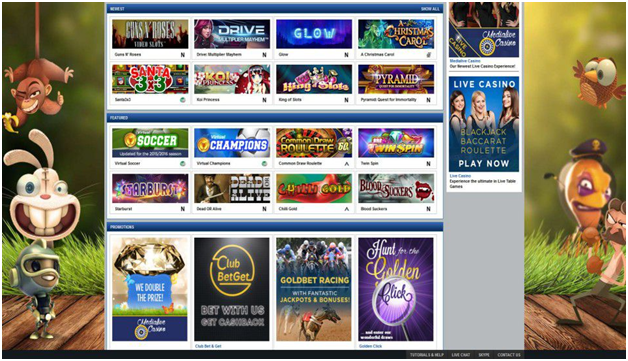Launch the Starburst slot thumbnail
This screenshot has width=628, height=361.
tap(150, 188)
